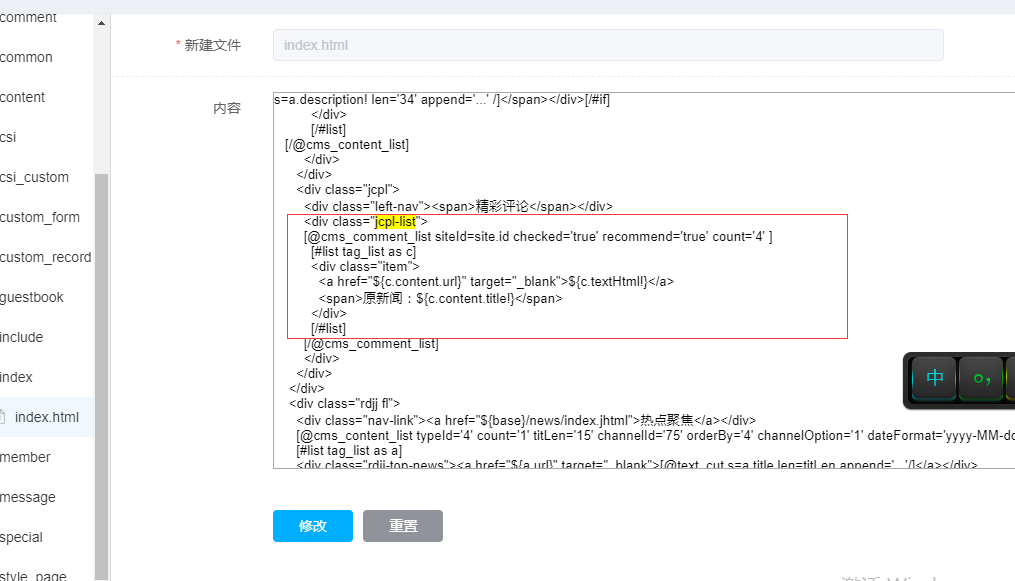Click the 精彩评论 left-nav code line
The width and height of the screenshot is (1015, 581).
[458, 206]
